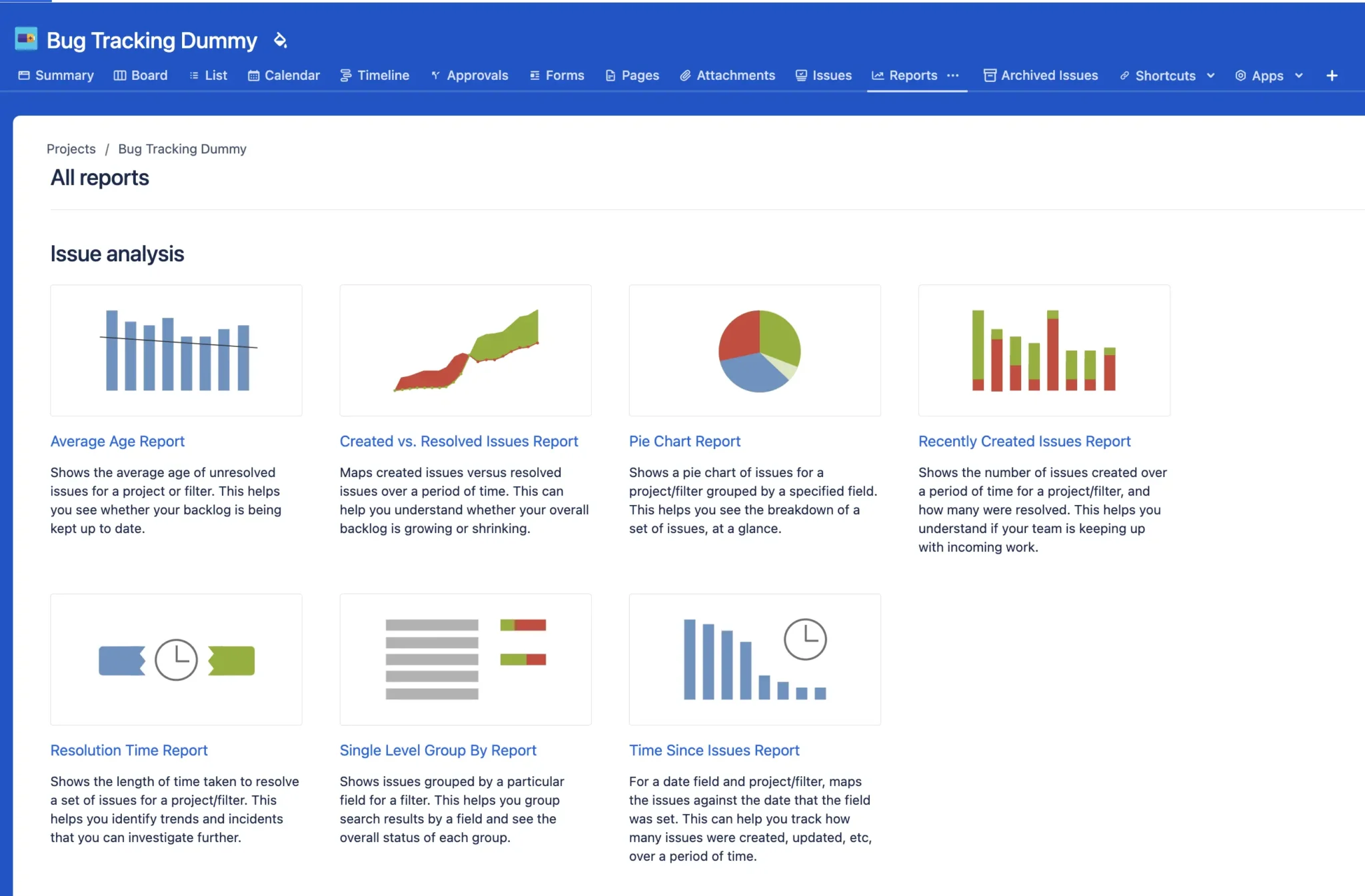Open the Pie Chart Report
Viewport: 1365px width, 896px height.
(x=685, y=440)
